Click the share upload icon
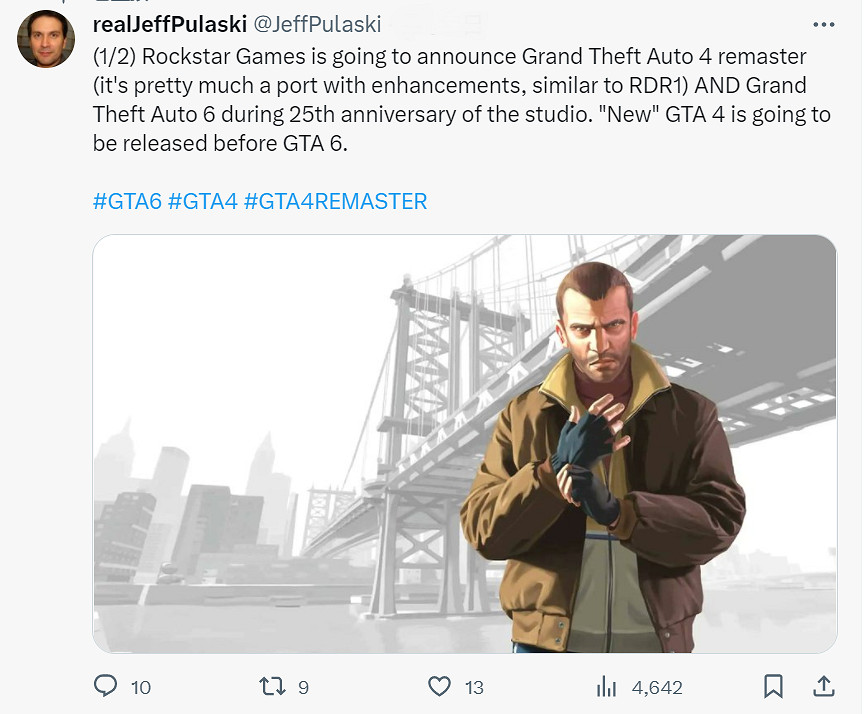Viewport: 864px width, 714px height. point(824,687)
